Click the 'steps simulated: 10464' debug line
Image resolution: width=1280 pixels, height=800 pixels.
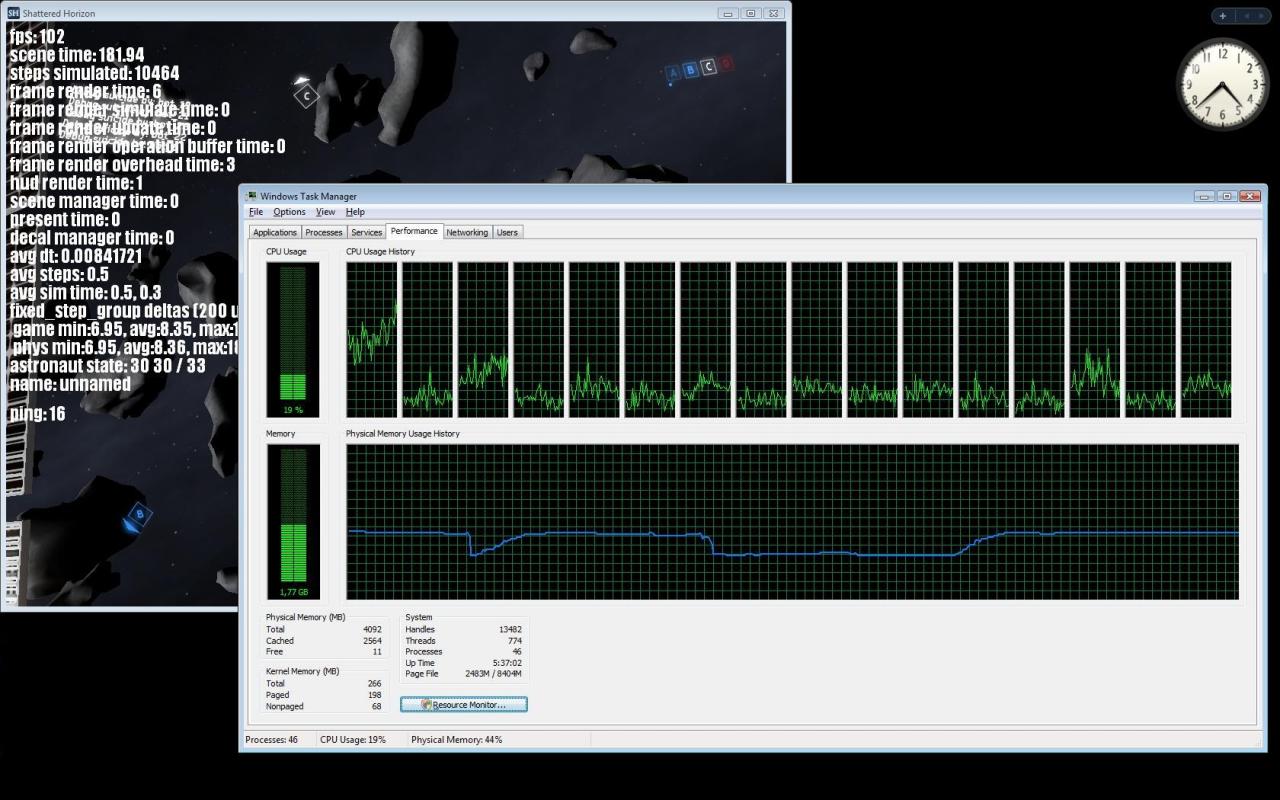95,73
